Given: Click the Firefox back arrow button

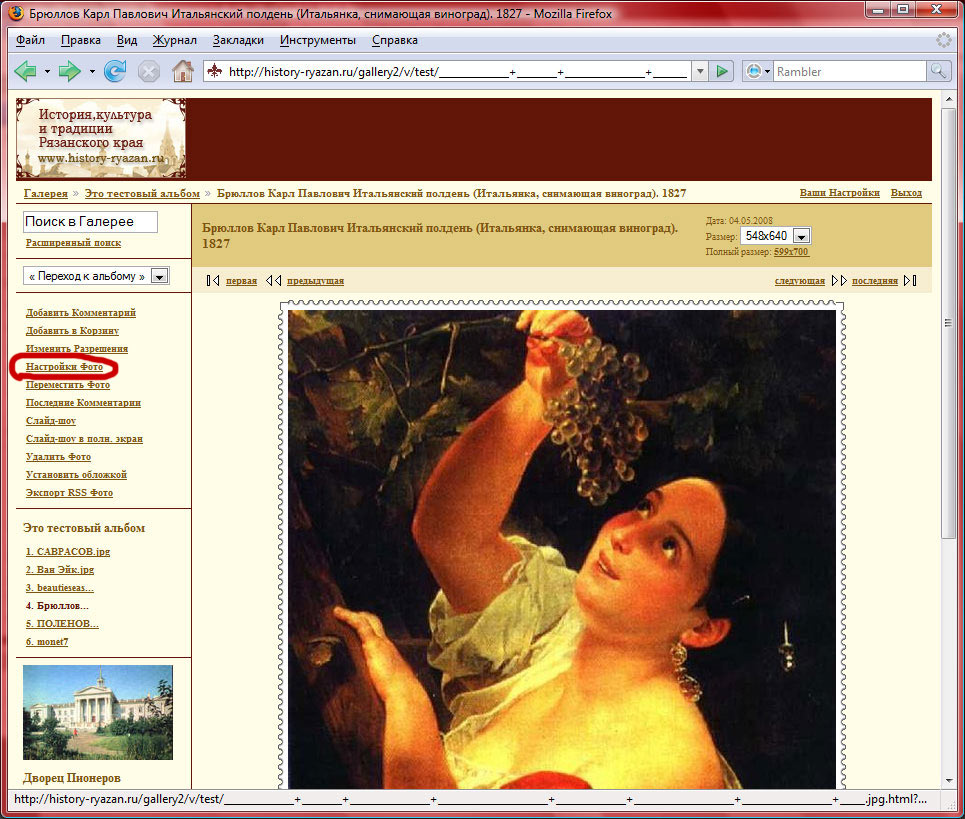Looking at the screenshot, I should pos(25,71).
